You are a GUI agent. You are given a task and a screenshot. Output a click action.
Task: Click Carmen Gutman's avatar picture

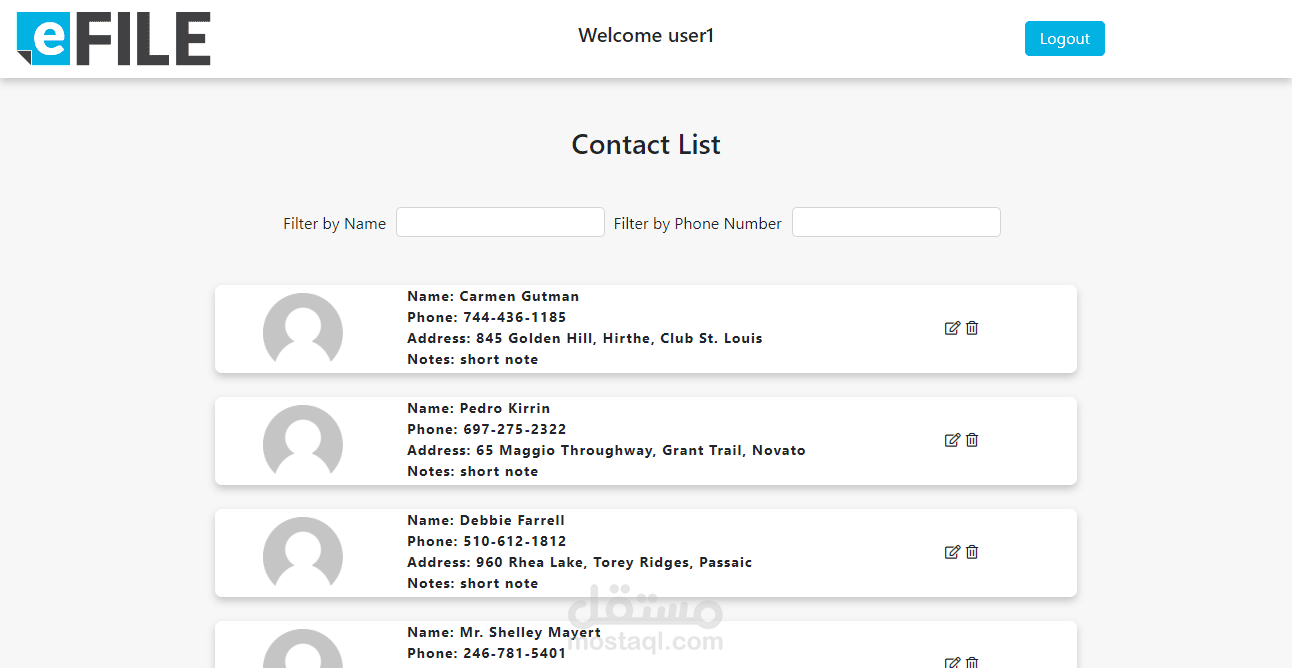(303, 331)
